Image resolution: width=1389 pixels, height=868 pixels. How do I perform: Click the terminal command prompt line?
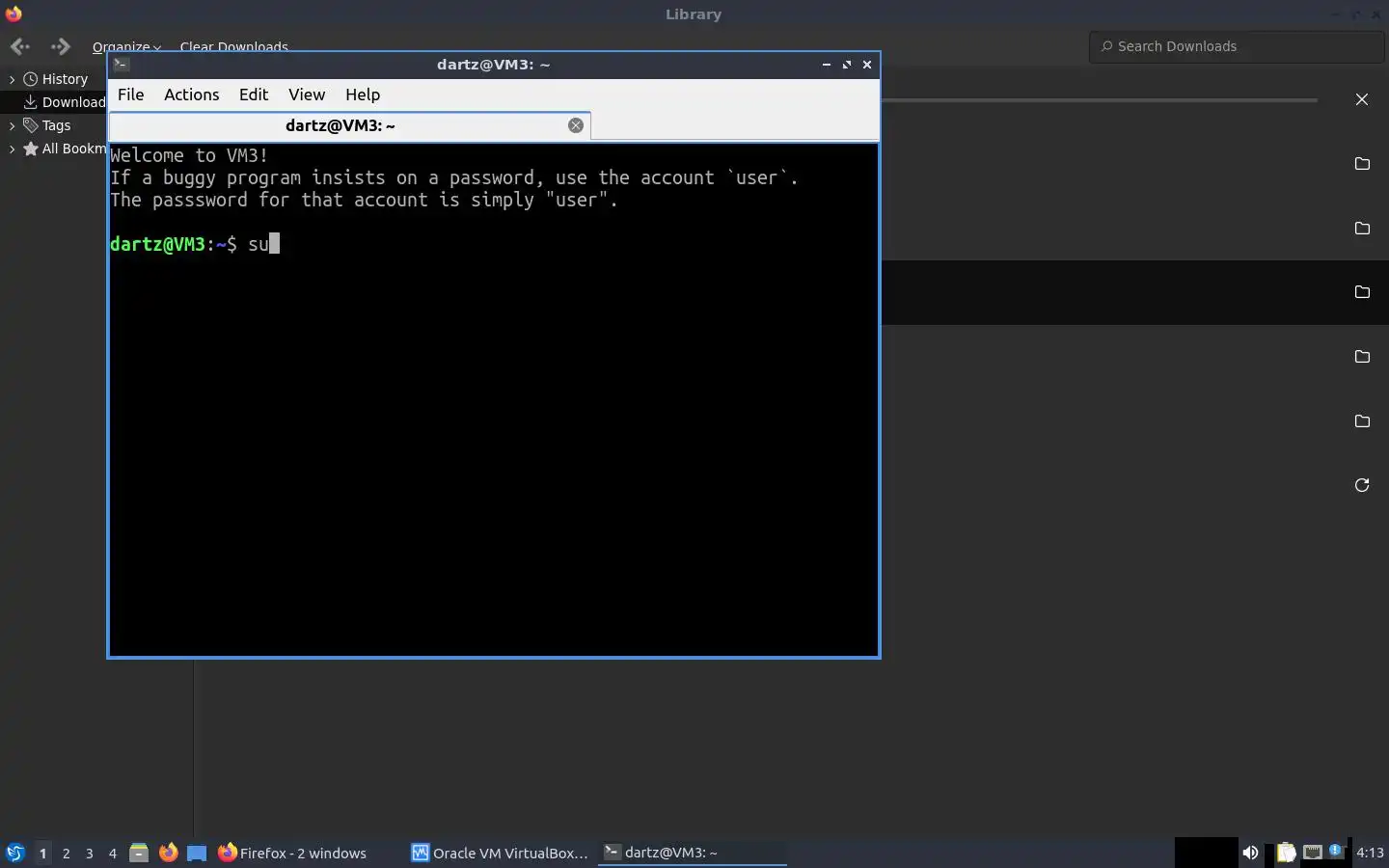(494, 244)
